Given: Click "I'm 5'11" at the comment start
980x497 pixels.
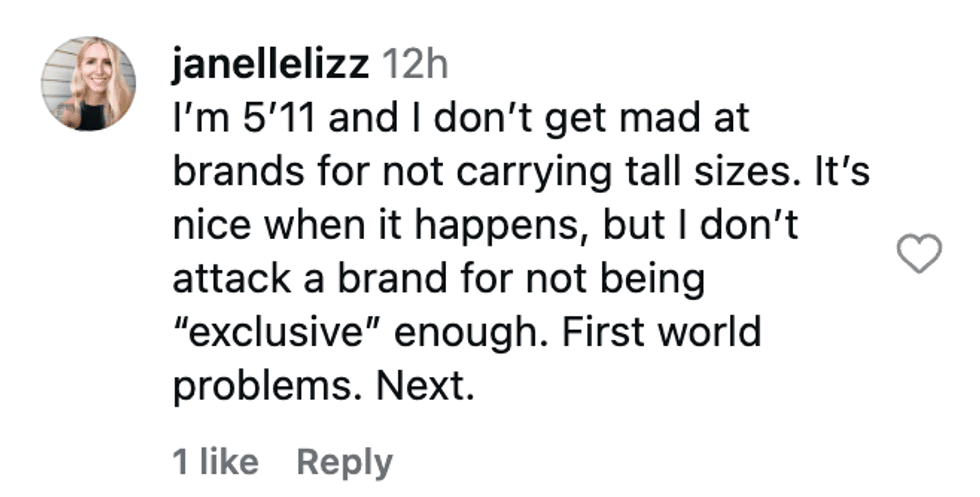Looking at the screenshot, I should click(x=244, y=118).
